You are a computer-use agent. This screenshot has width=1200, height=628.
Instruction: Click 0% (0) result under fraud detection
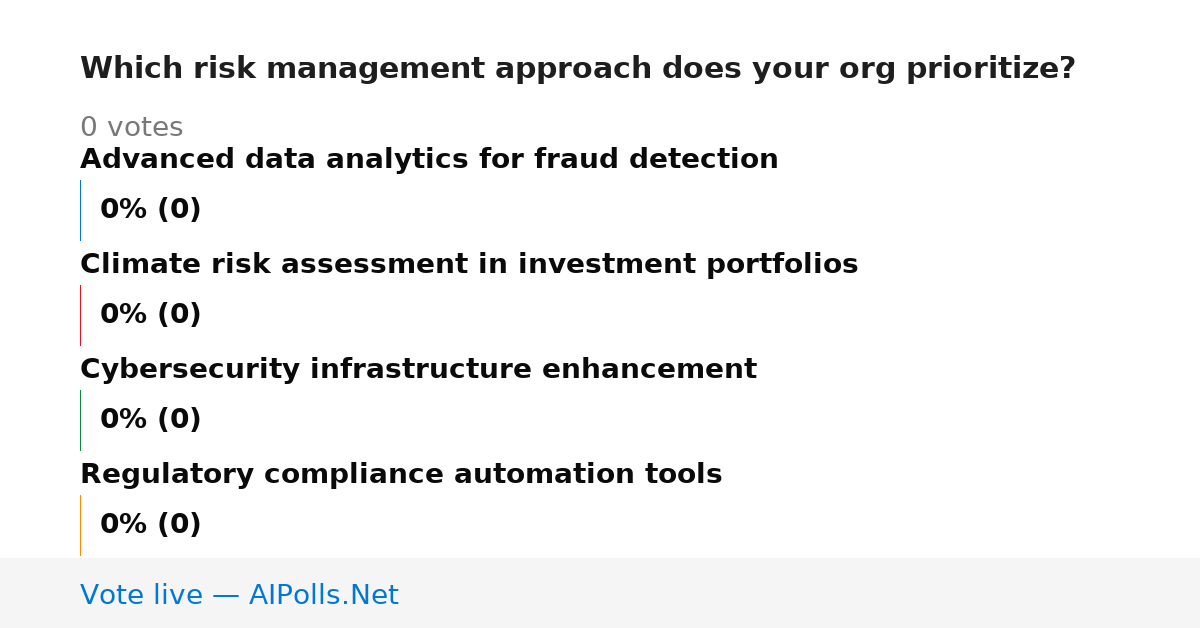[150, 210]
